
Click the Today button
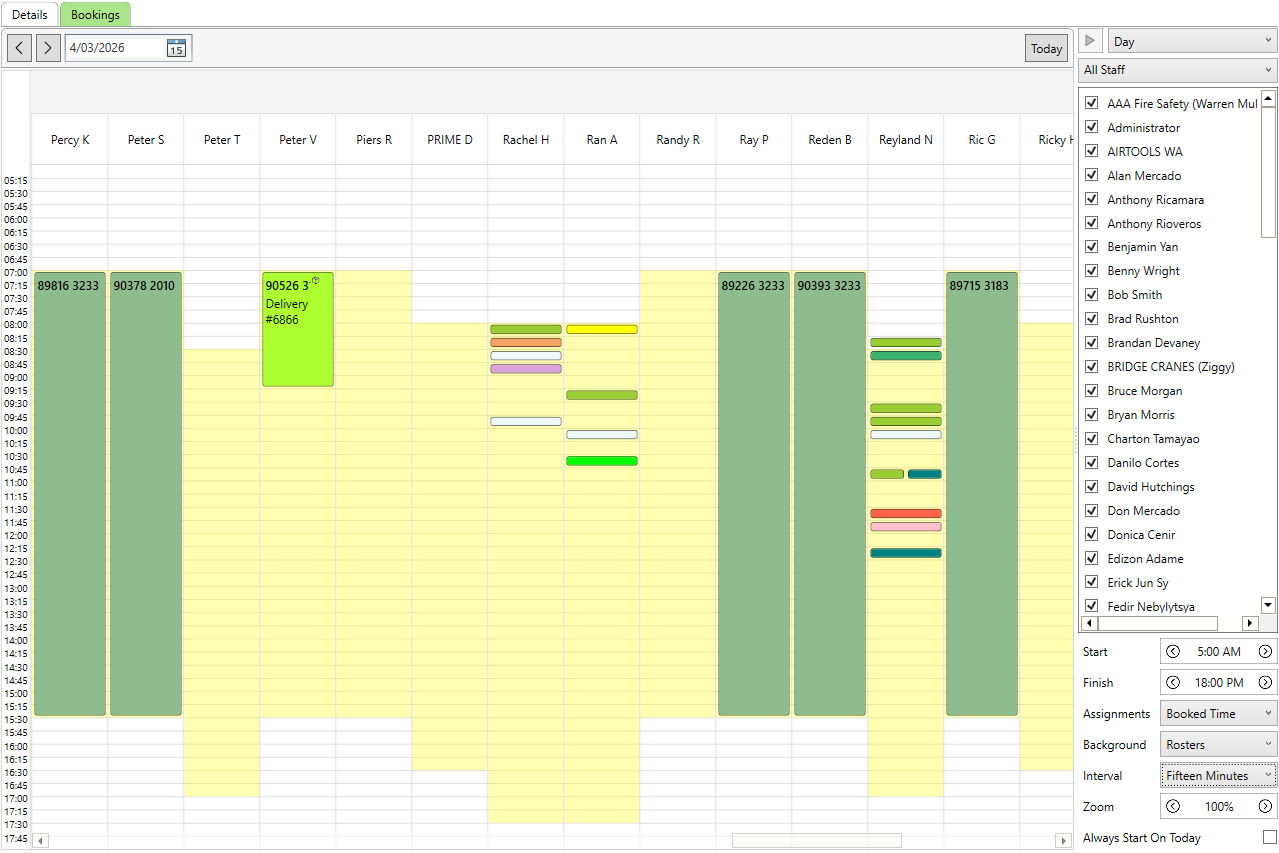(1046, 48)
